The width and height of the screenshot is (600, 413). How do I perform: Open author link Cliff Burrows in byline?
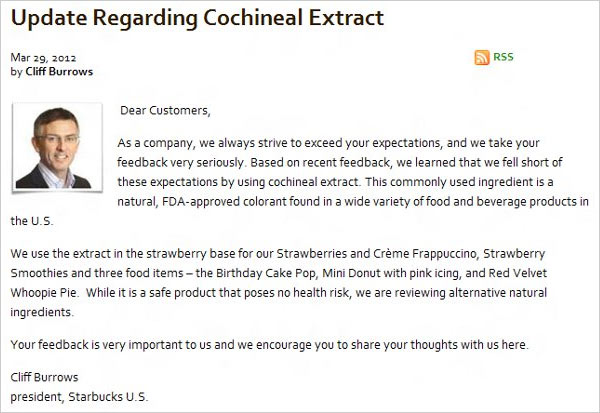59,72
